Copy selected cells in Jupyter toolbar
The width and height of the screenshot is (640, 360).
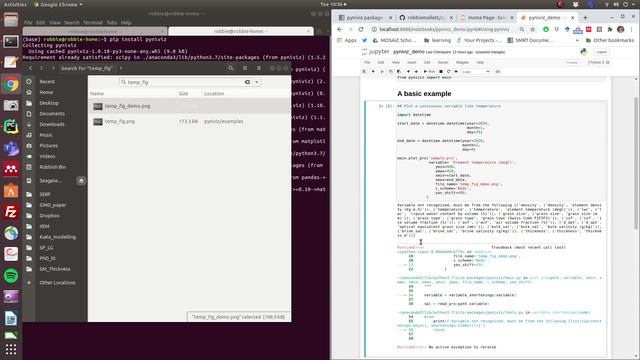(391, 71)
